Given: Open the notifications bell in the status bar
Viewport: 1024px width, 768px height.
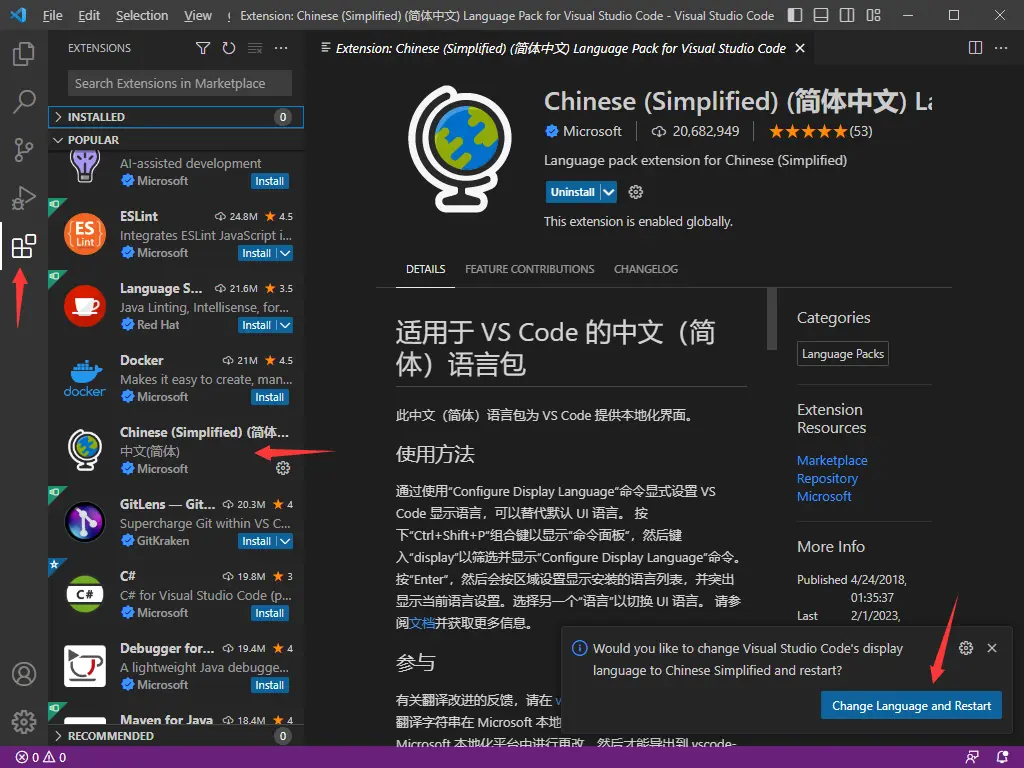Looking at the screenshot, I should pos(1003,757).
